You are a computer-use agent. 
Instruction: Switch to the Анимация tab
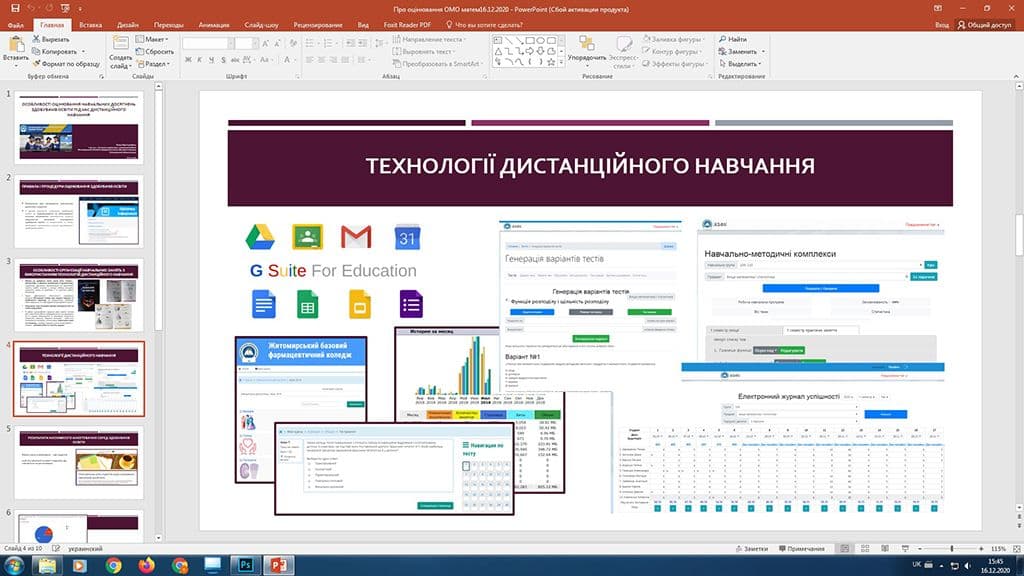point(214,25)
